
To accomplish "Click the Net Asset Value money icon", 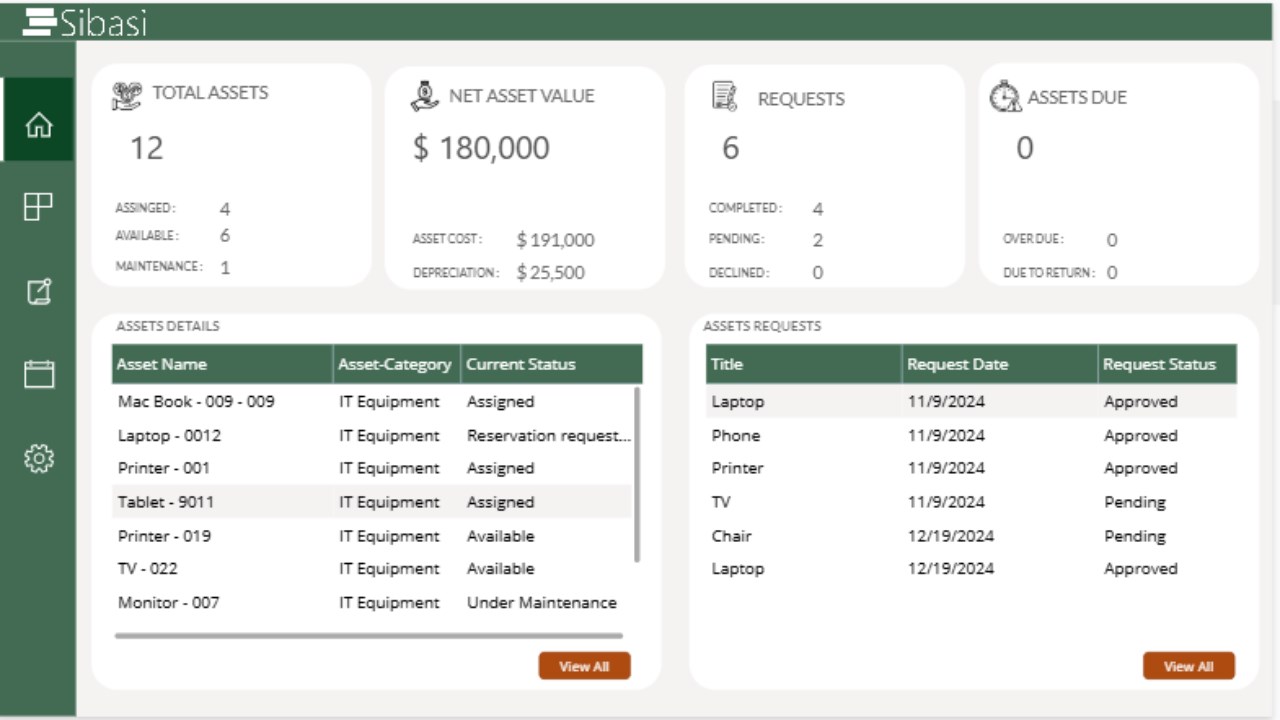I will pyautogui.click(x=425, y=95).
